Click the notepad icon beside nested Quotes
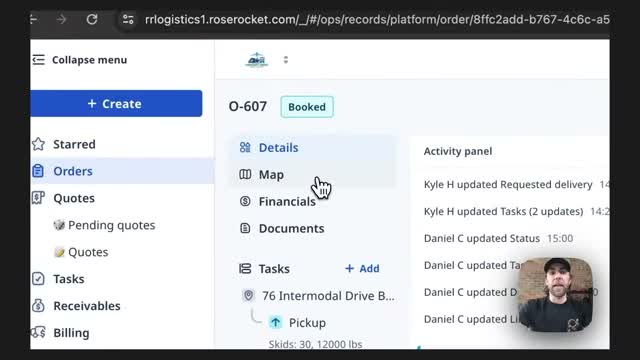 (59, 252)
